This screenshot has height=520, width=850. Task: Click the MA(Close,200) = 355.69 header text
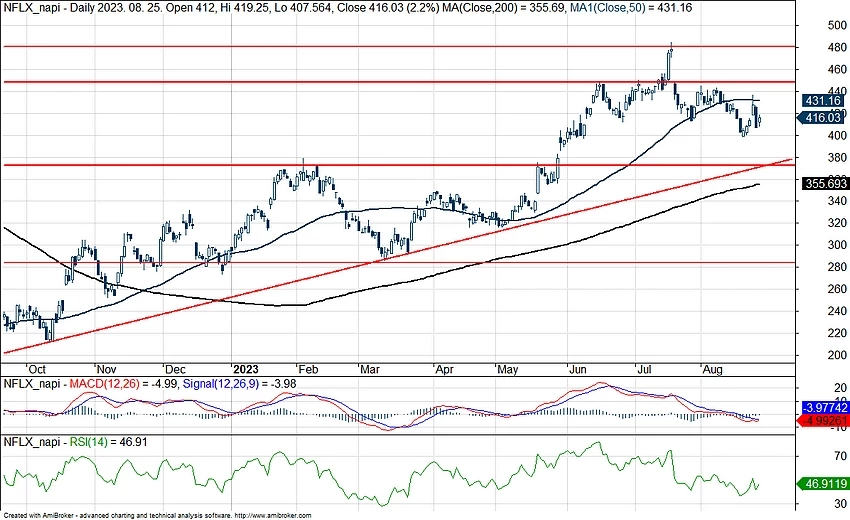tap(504, 8)
